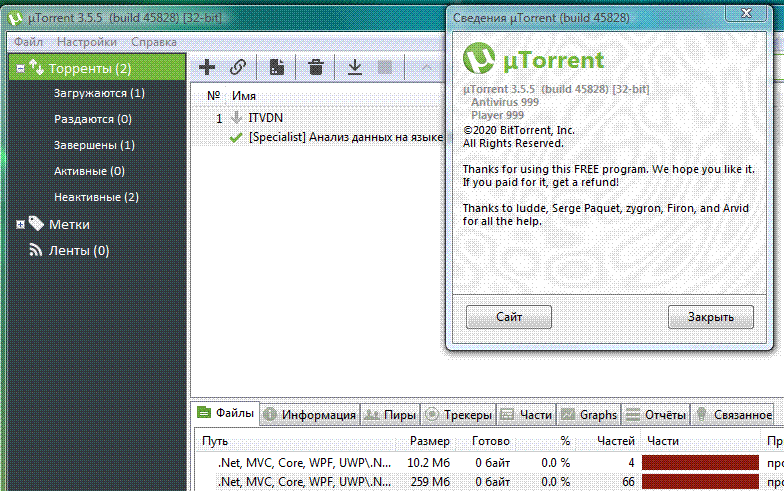Select Неактивные (2) category
The height and width of the screenshot is (491, 784).
pyautogui.click(x=96, y=197)
